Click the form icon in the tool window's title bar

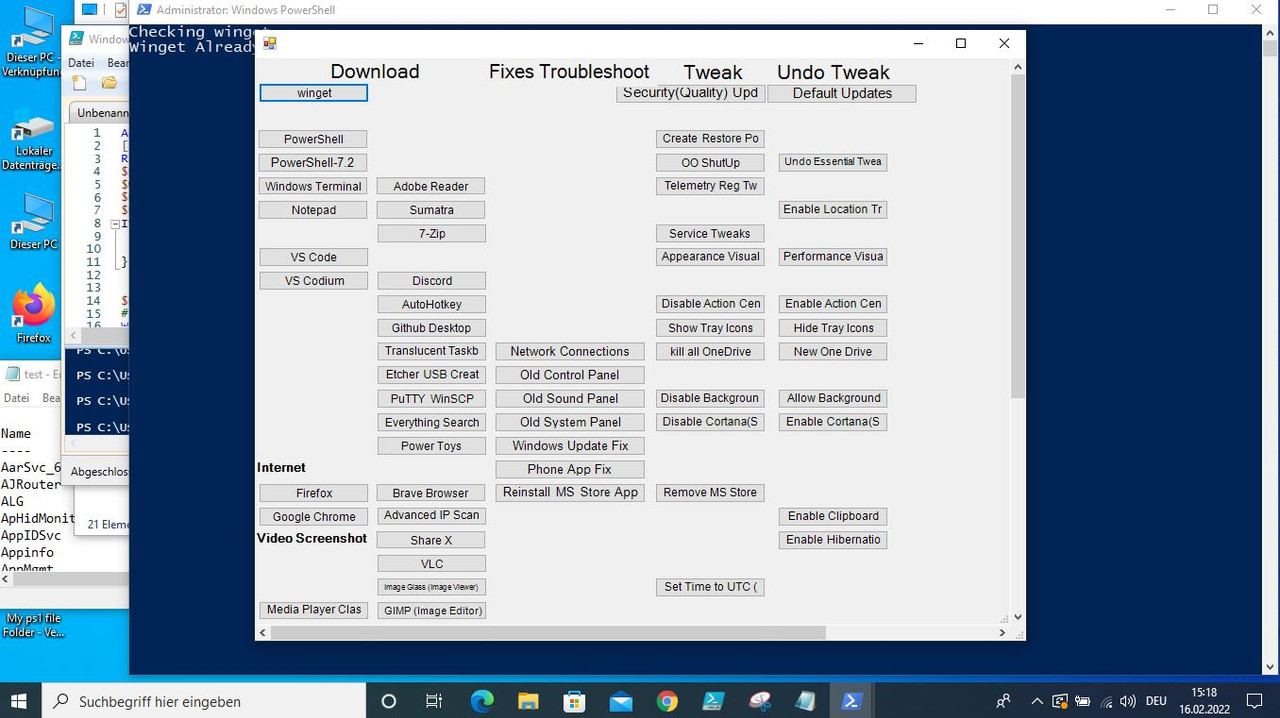(269, 43)
